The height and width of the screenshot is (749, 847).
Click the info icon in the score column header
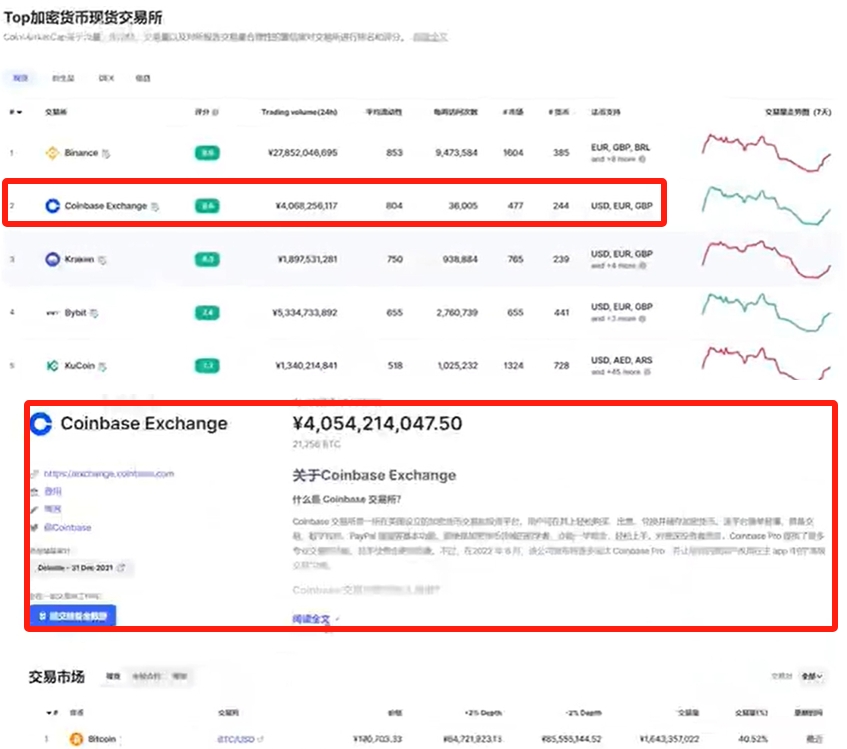216,112
